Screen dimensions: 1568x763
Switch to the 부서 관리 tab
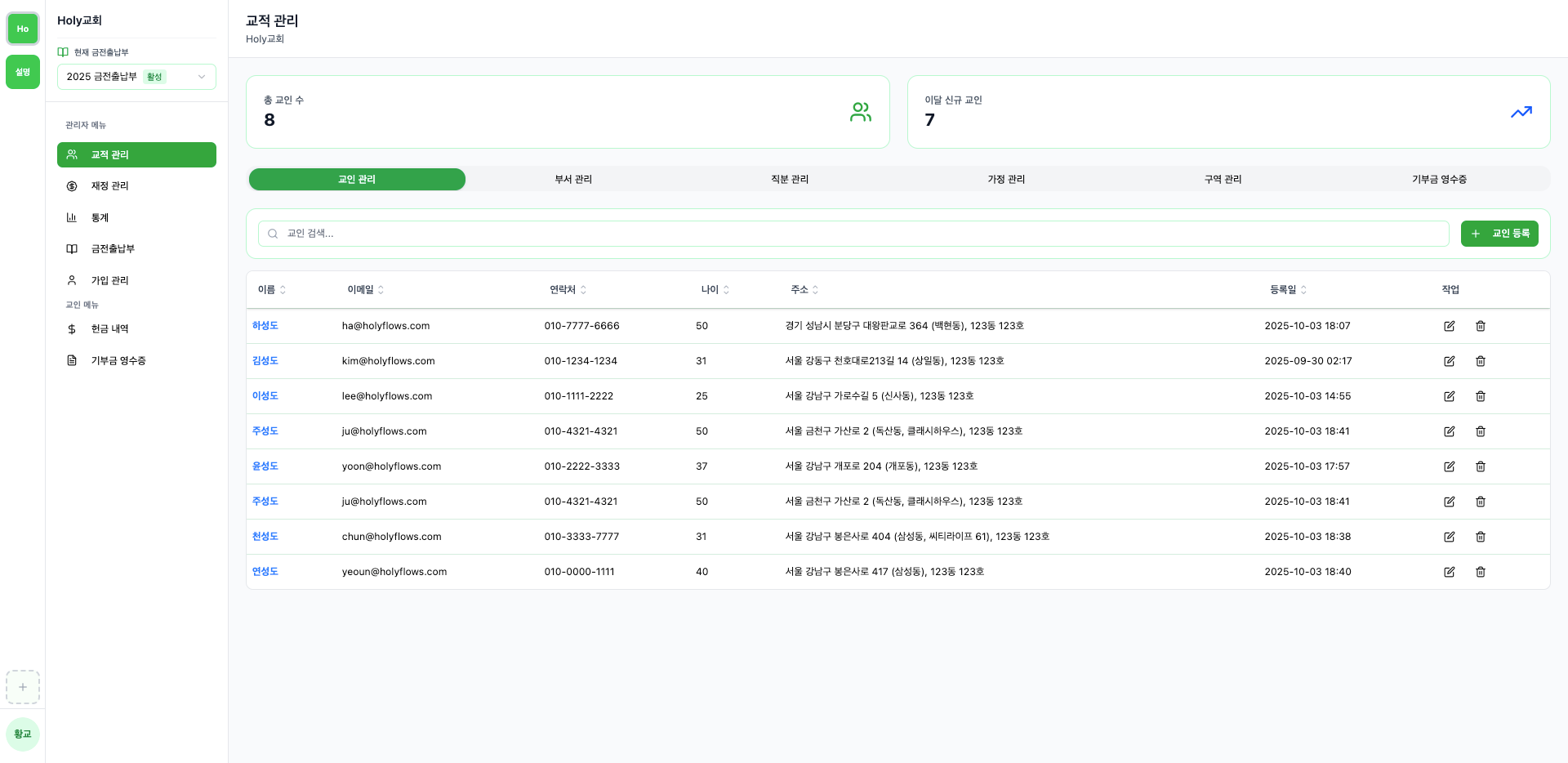(x=573, y=180)
